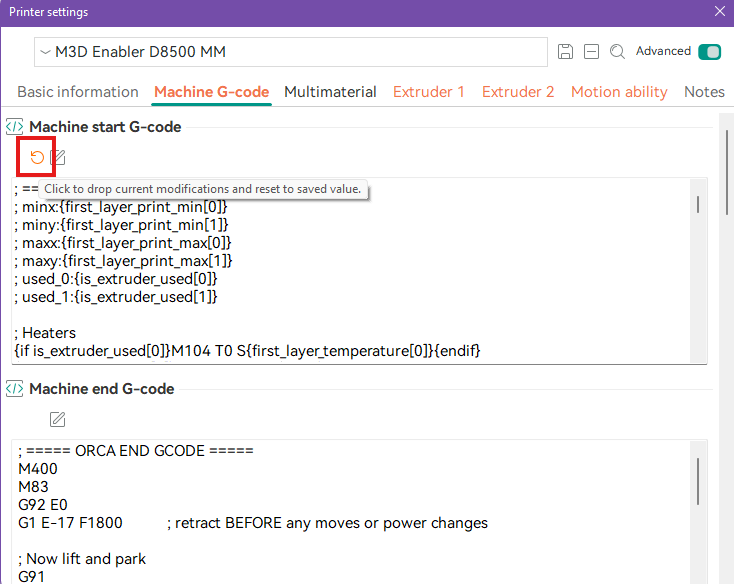Select the Notes tab
Screen dimensions: 734x584
[704, 92]
